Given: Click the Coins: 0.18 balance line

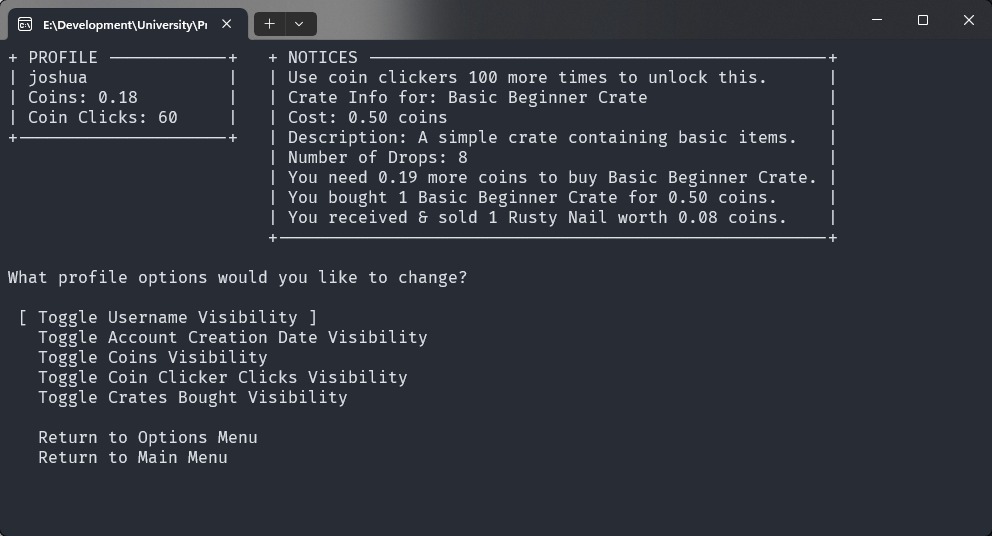Looking at the screenshot, I should pos(82,97).
